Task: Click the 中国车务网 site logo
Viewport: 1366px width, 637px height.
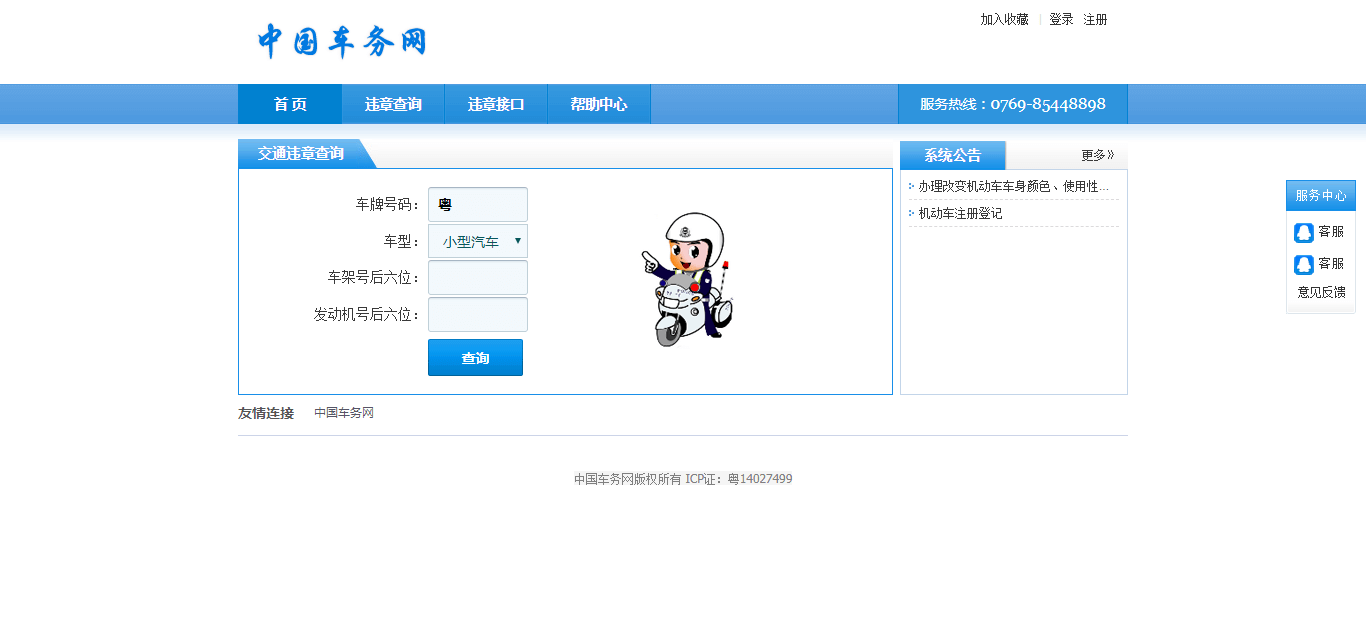Action: [342, 41]
